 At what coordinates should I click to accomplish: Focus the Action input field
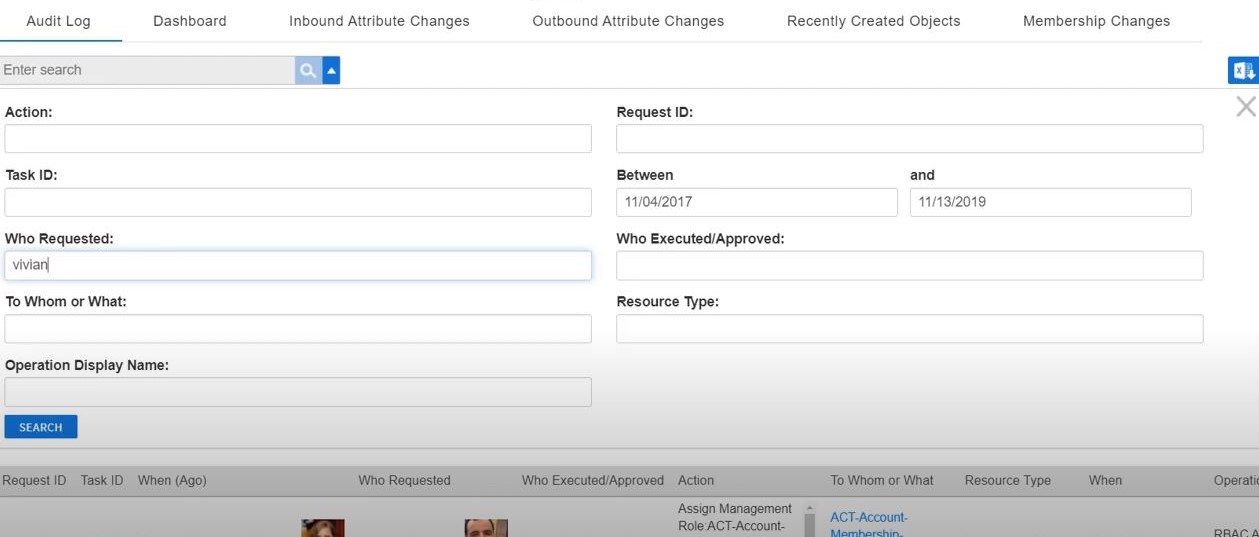pyautogui.click(x=298, y=139)
